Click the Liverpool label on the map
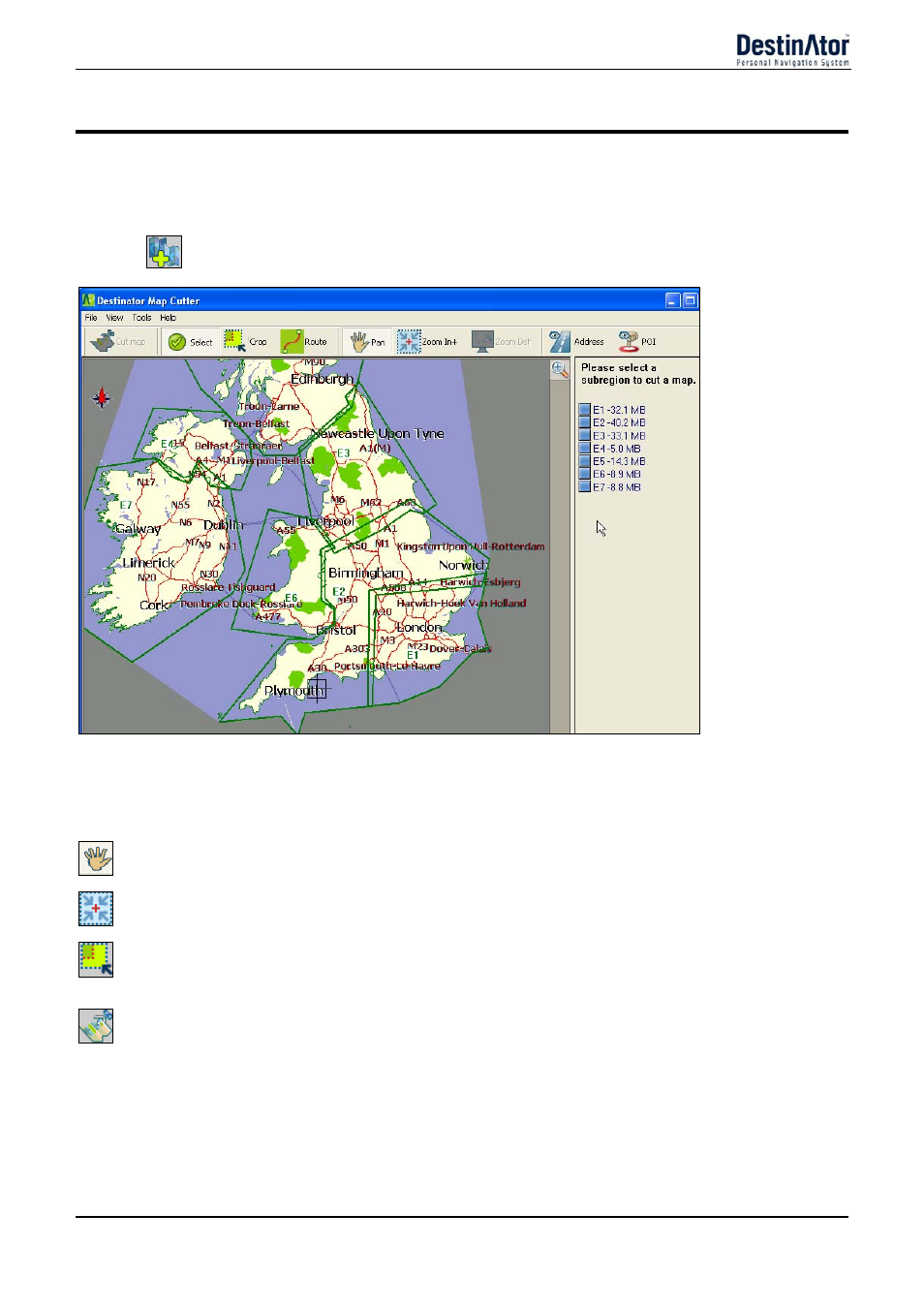 pos(324,521)
